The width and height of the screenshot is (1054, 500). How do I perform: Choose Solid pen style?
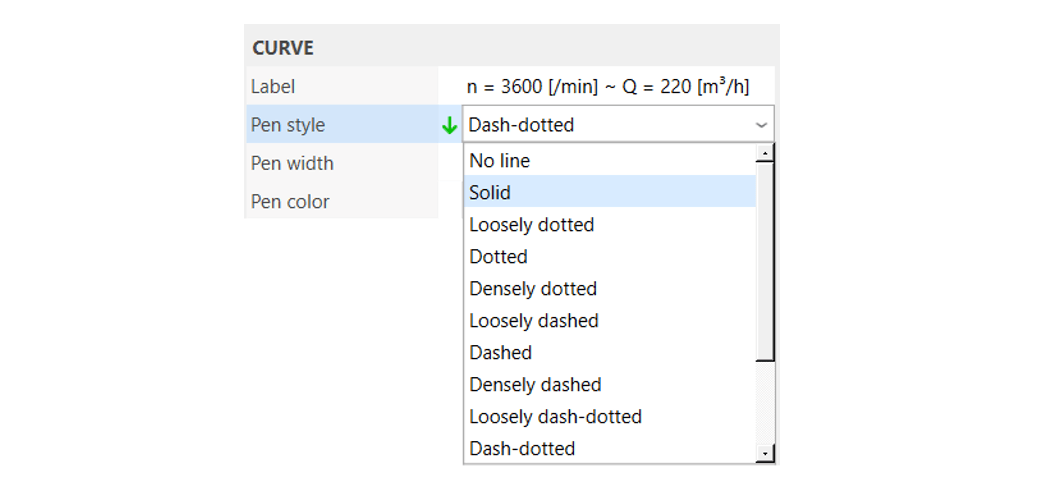tap(610, 193)
